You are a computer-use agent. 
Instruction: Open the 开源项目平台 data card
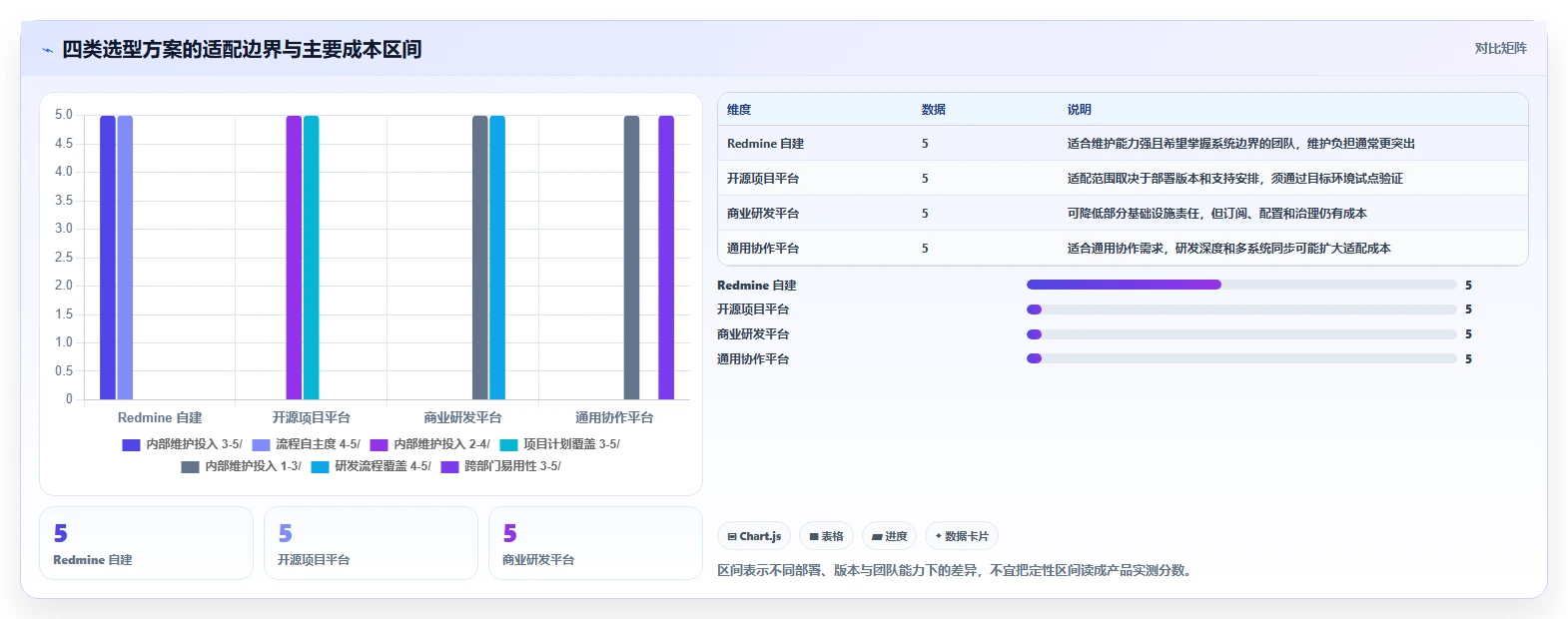371,543
